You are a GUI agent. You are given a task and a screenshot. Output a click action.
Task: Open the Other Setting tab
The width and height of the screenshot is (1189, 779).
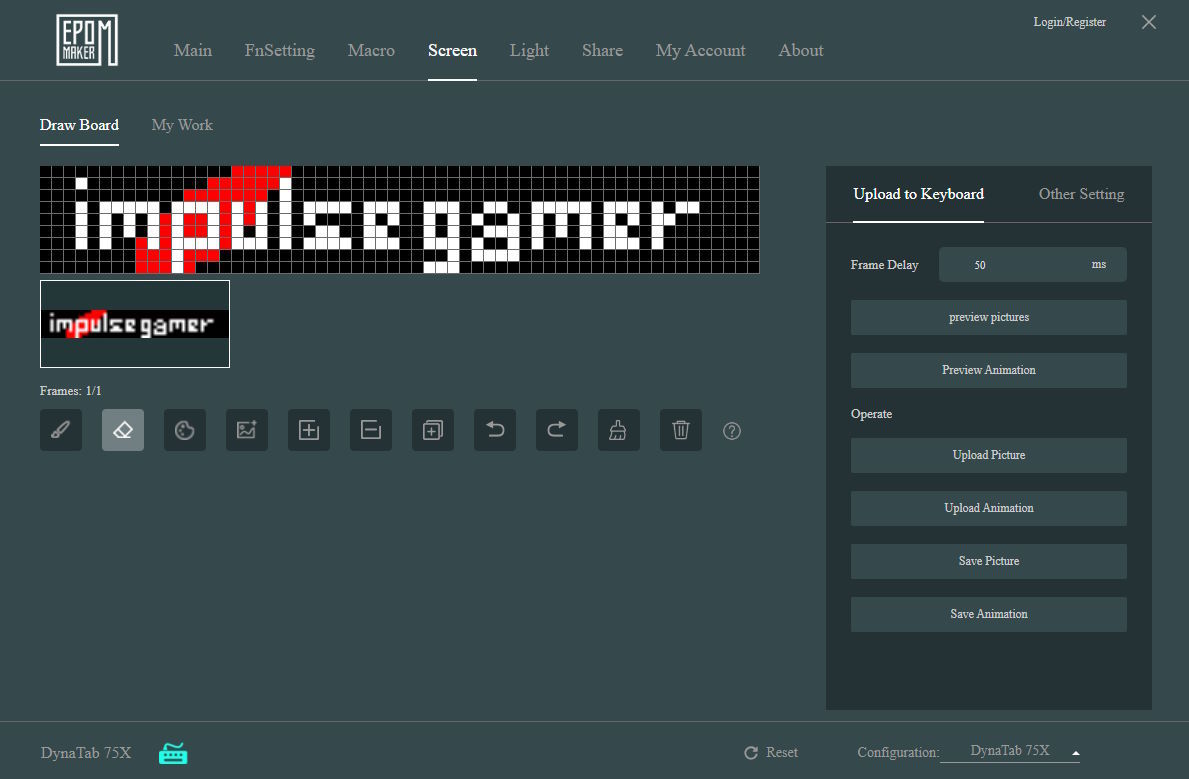(1081, 194)
